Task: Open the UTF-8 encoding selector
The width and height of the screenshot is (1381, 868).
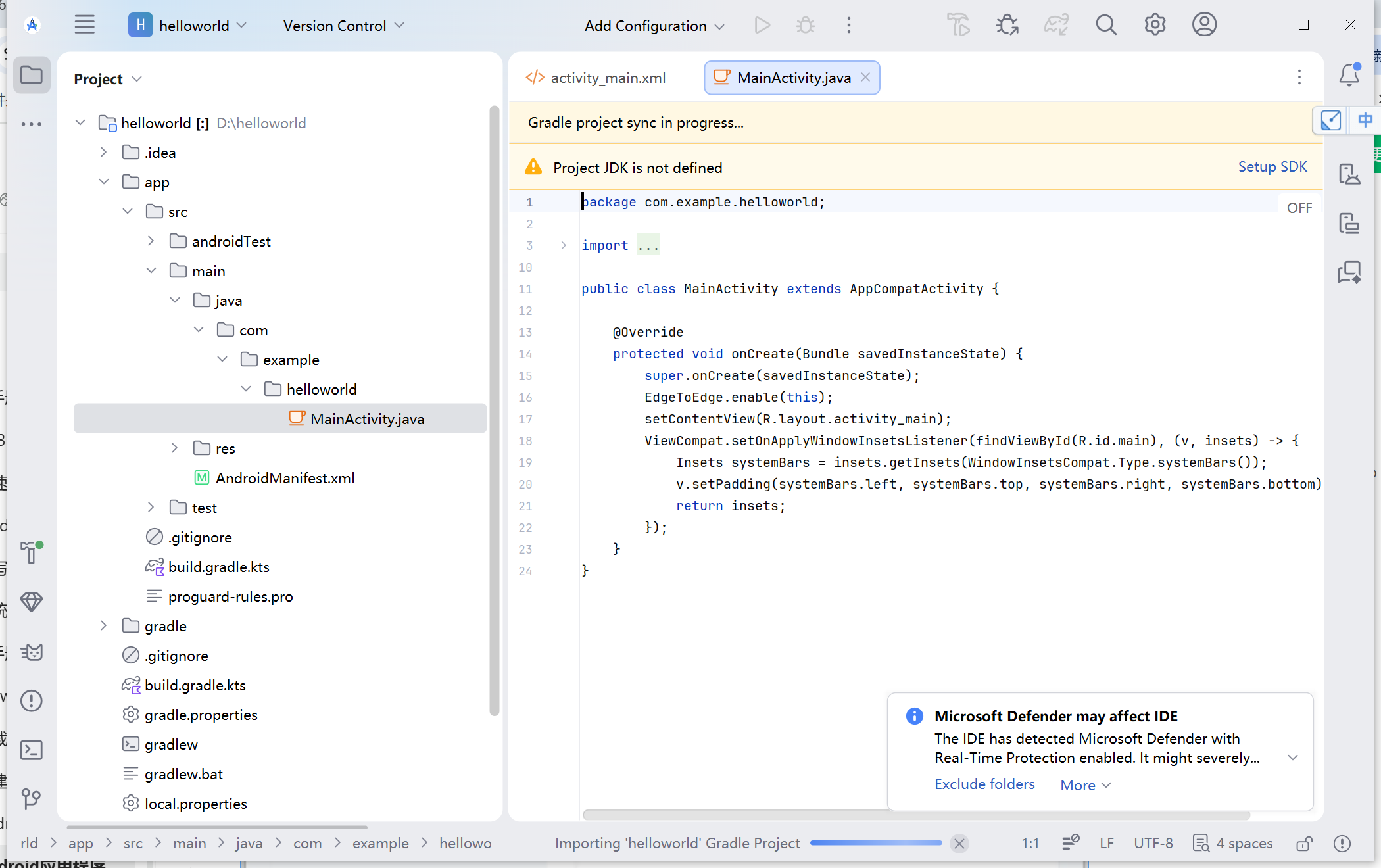Action: pyautogui.click(x=1153, y=843)
